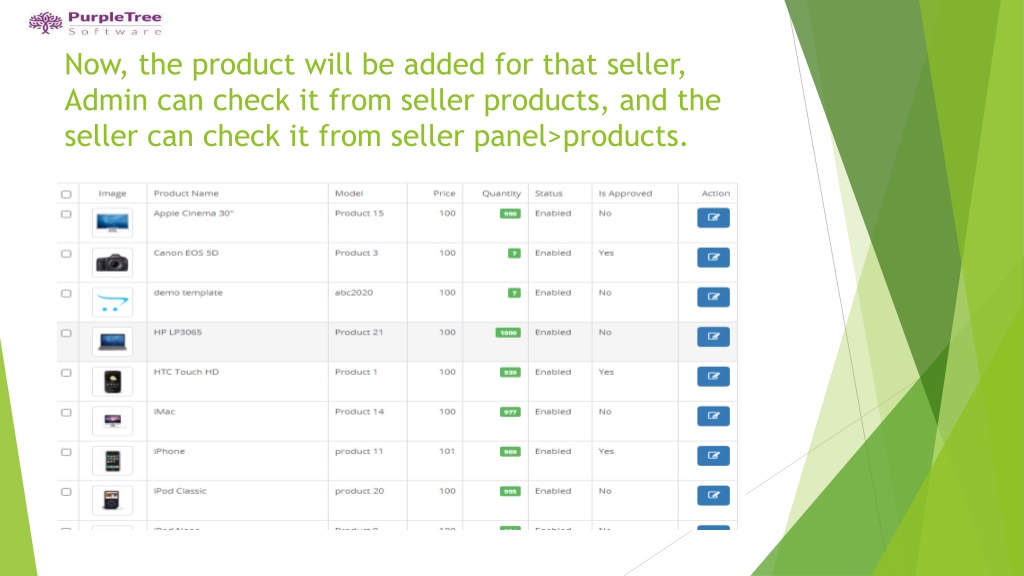The height and width of the screenshot is (576, 1024).
Task: Edit the HTC Touch HD product
Action: pyautogui.click(x=713, y=376)
